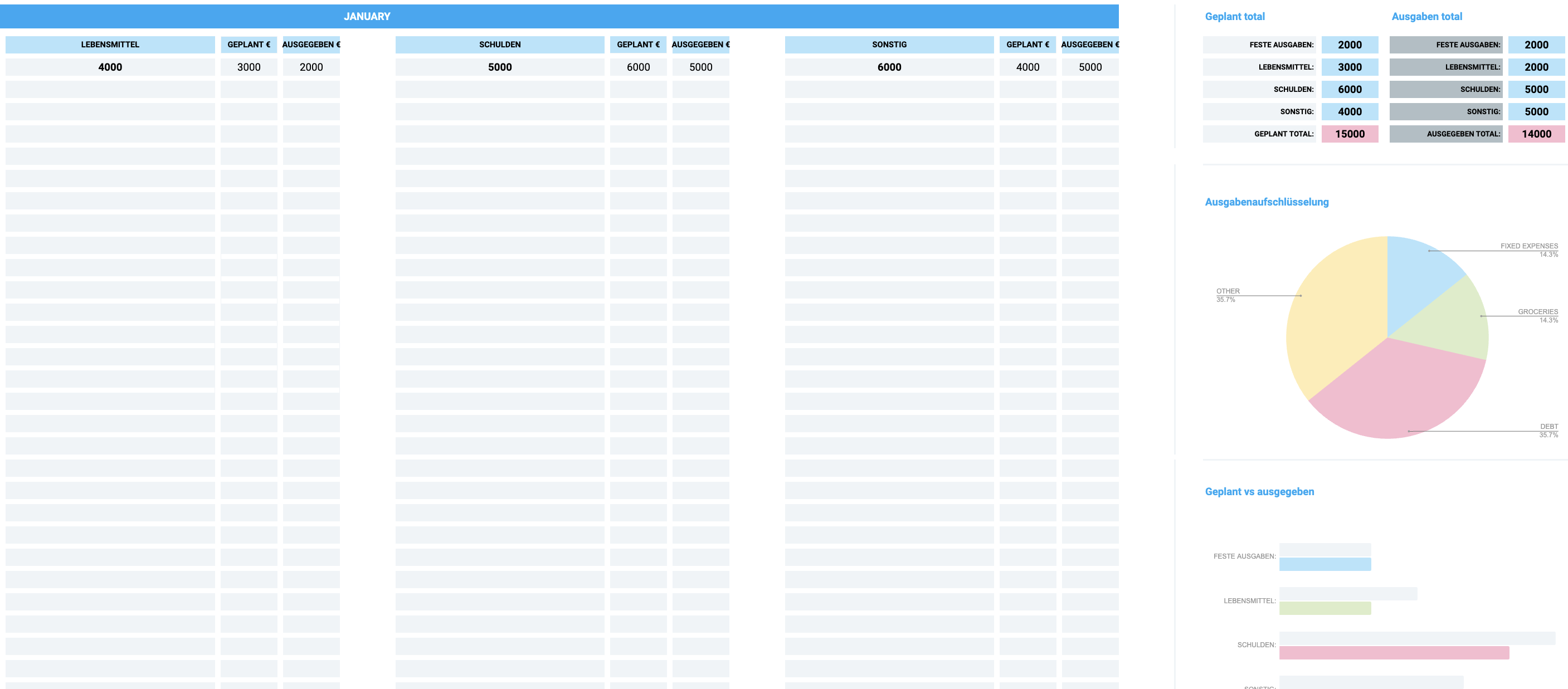Screen dimensions: 1568x689
Task: Select the Sonstig entry cell showing 6000
Action: [889, 67]
